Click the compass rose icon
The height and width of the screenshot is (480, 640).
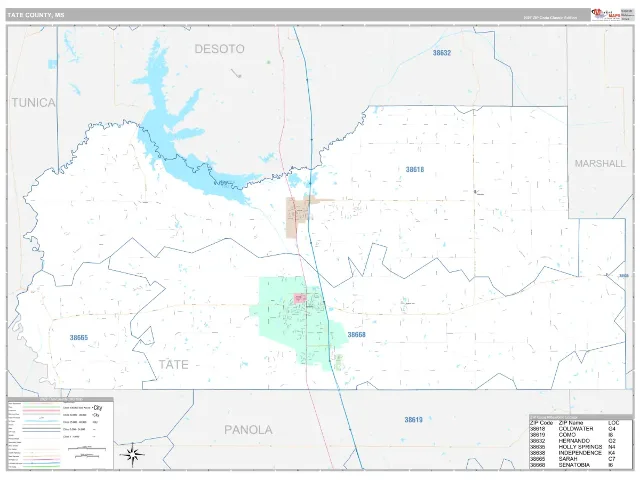(132, 454)
